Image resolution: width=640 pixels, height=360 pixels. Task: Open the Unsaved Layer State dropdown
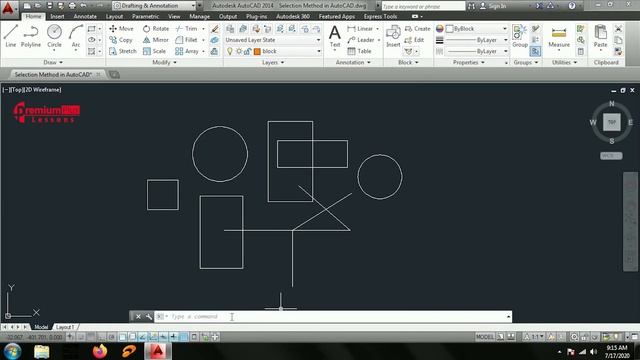coord(272,40)
